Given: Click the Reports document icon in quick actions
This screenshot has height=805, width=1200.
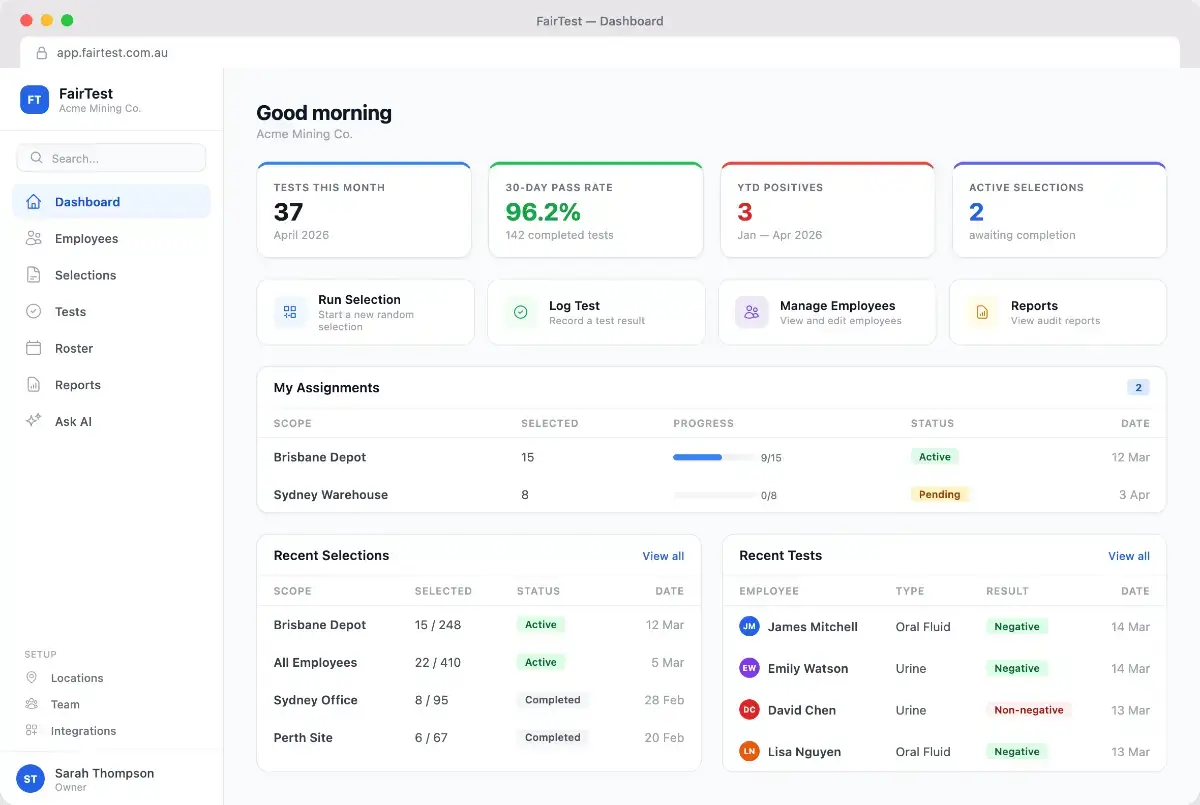Looking at the screenshot, I should click(982, 312).
